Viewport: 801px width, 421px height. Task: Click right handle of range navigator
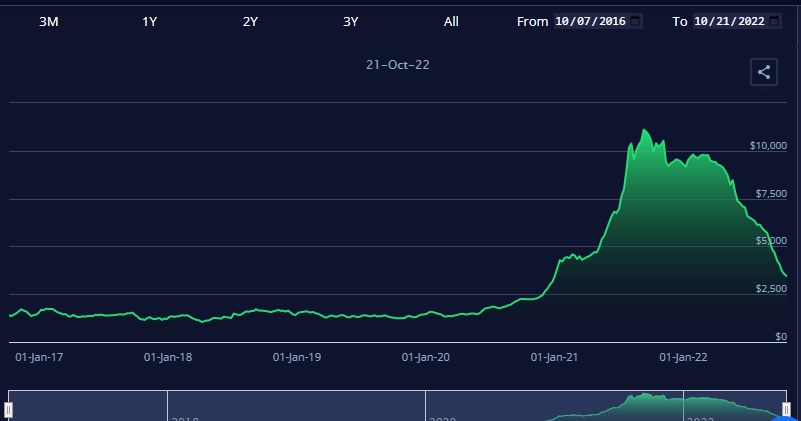coord(786,409)
